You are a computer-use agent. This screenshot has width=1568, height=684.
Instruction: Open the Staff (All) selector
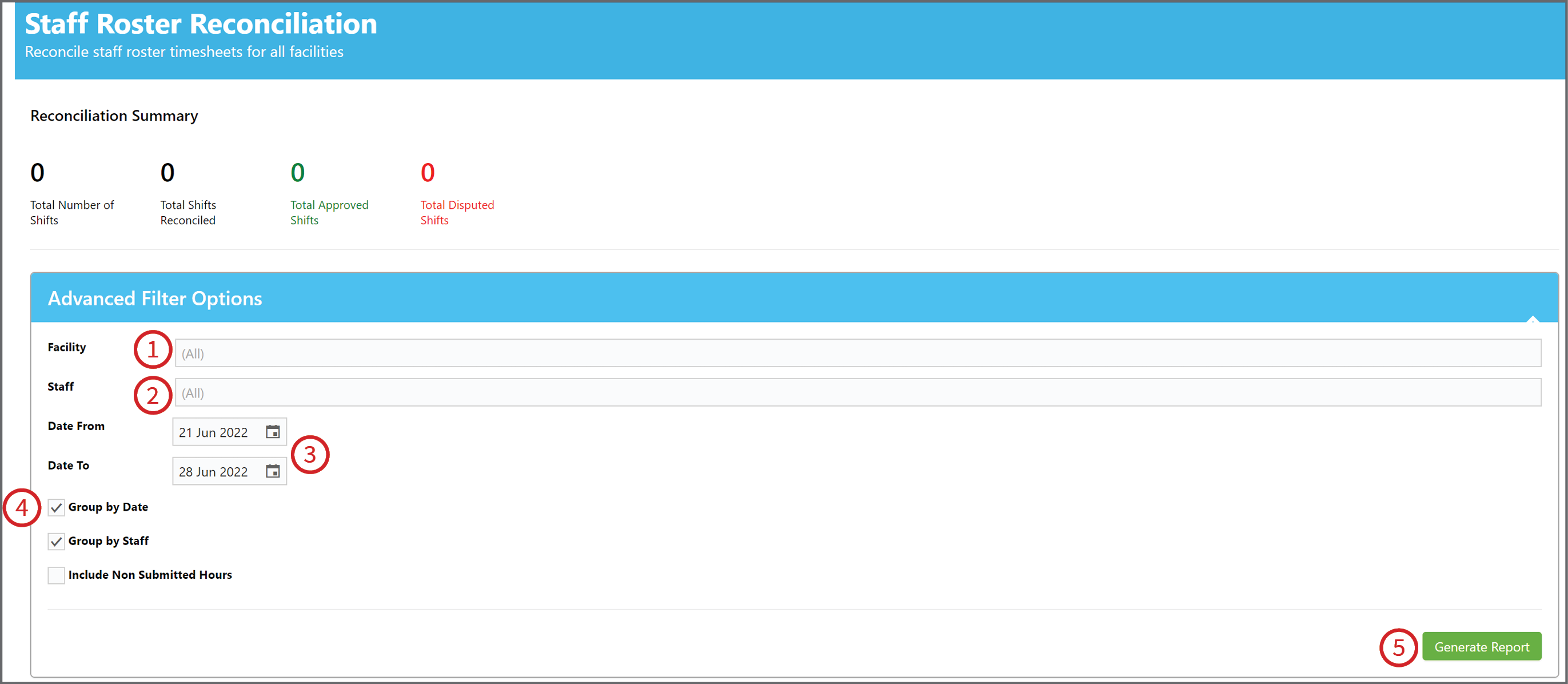(857, 393)
